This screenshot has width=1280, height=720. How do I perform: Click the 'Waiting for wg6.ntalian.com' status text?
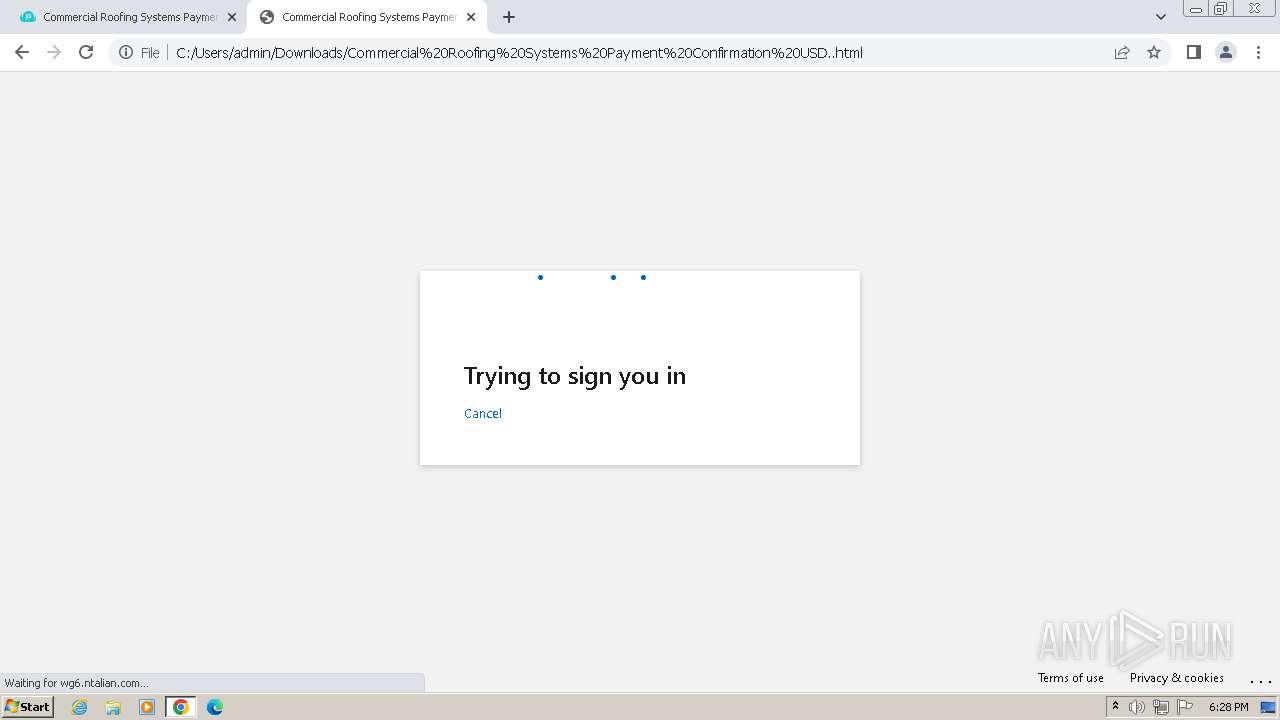(77, 683)
